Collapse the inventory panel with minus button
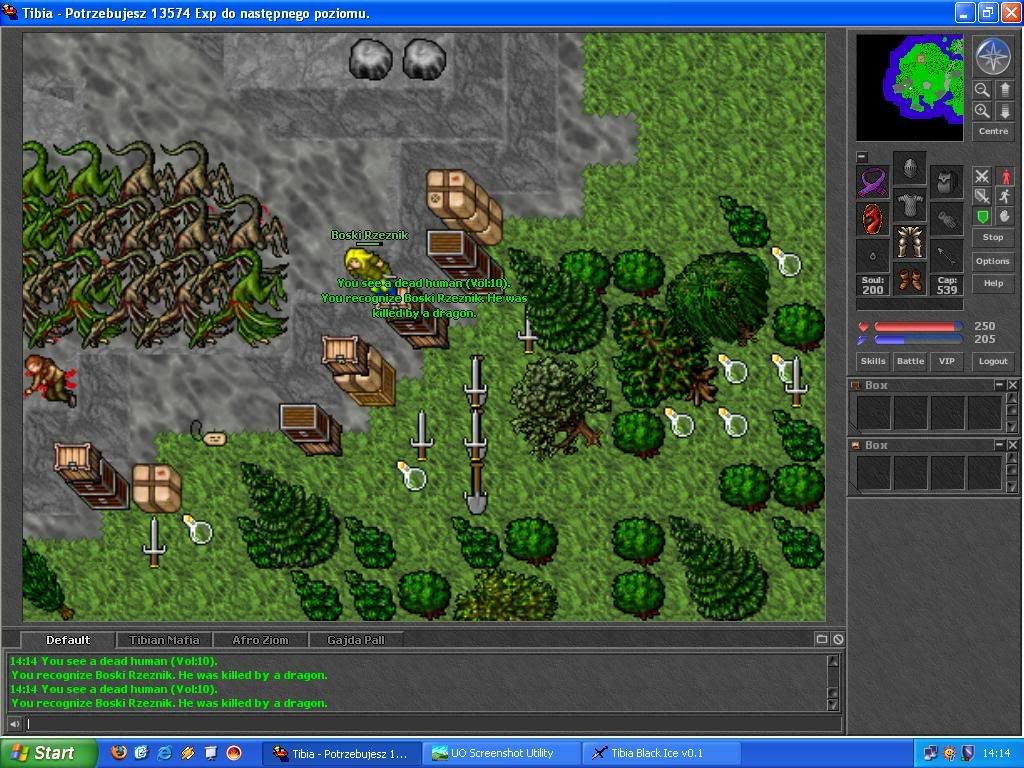The image size is (1024, 768). [x=862, y=157]
